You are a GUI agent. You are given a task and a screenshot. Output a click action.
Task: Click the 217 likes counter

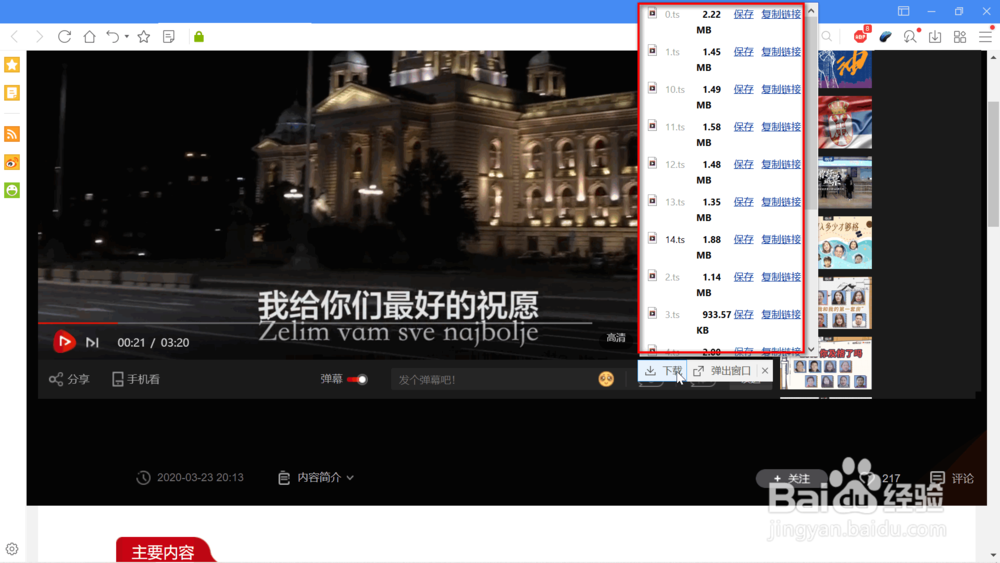(881, 478)
